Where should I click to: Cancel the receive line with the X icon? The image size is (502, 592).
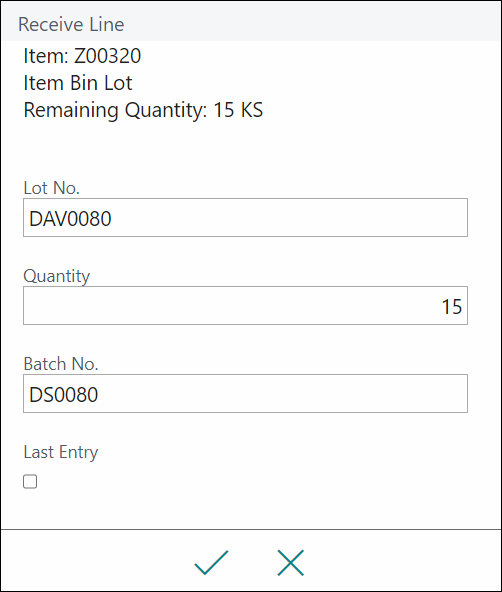click(291, 563)
